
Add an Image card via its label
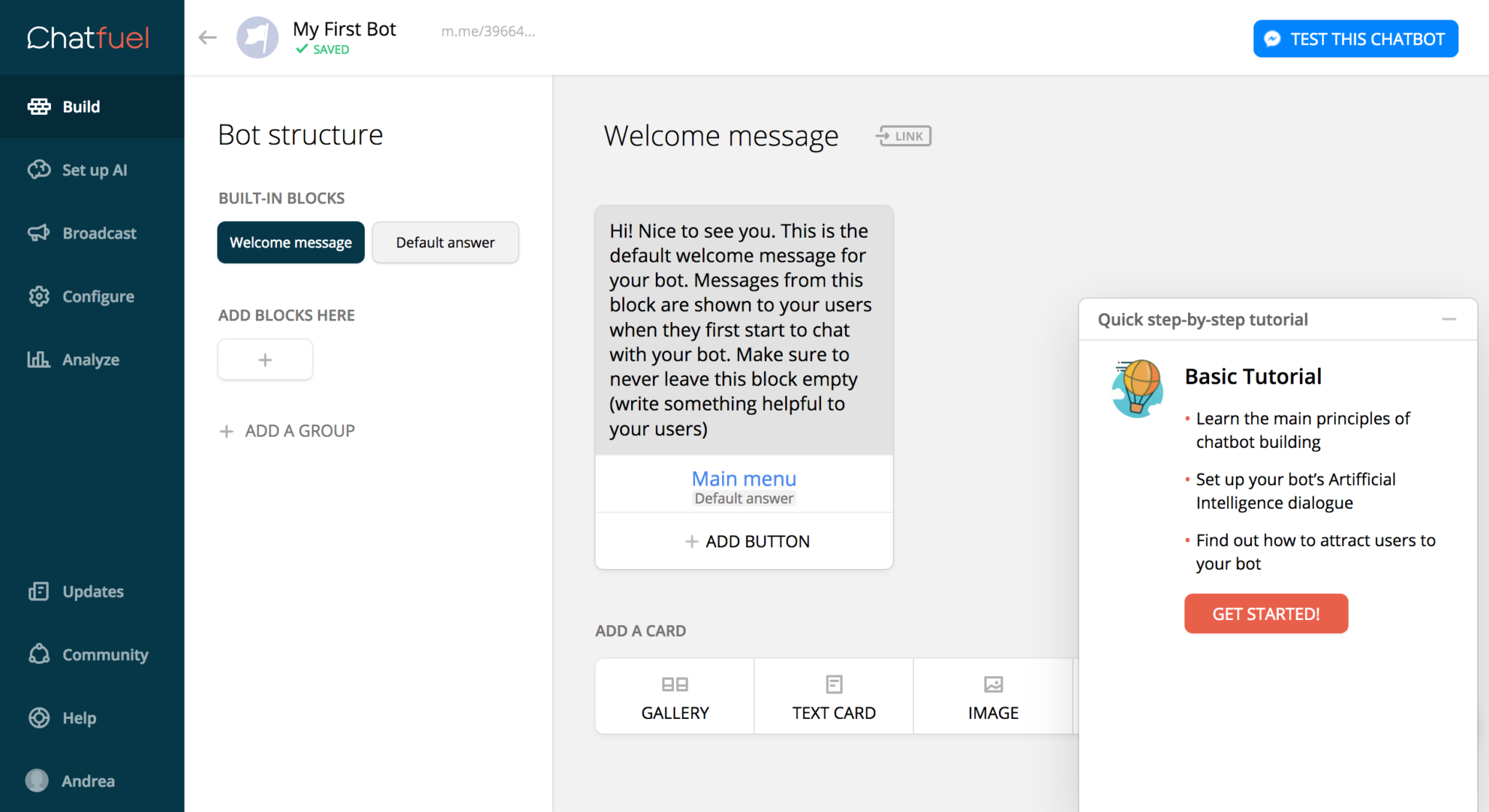pos(993,713)
